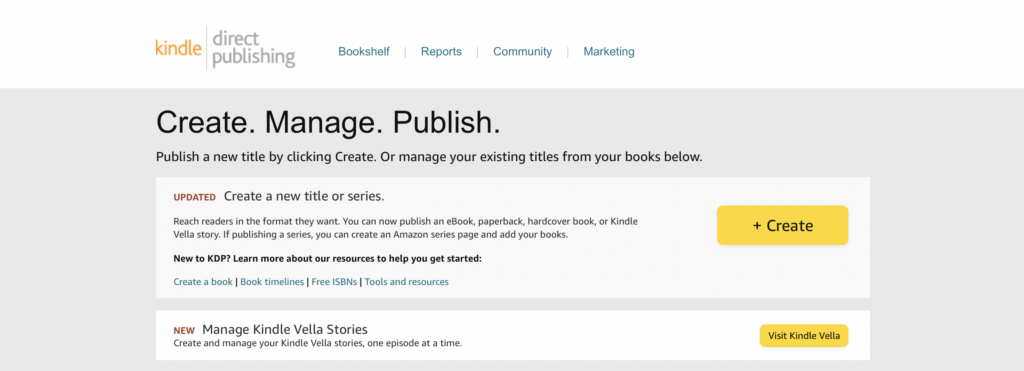Click the Publish a new title instruction line
The width and height of the screenshot is (1024, 371).
pyautogui.click(x=429, y=157)
